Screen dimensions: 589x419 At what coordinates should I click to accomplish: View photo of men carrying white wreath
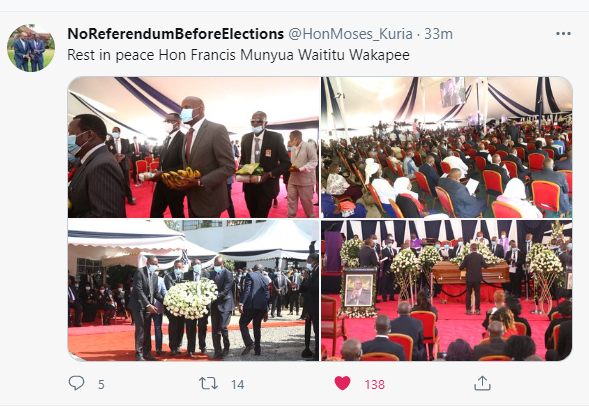click(x=193, y=290)
